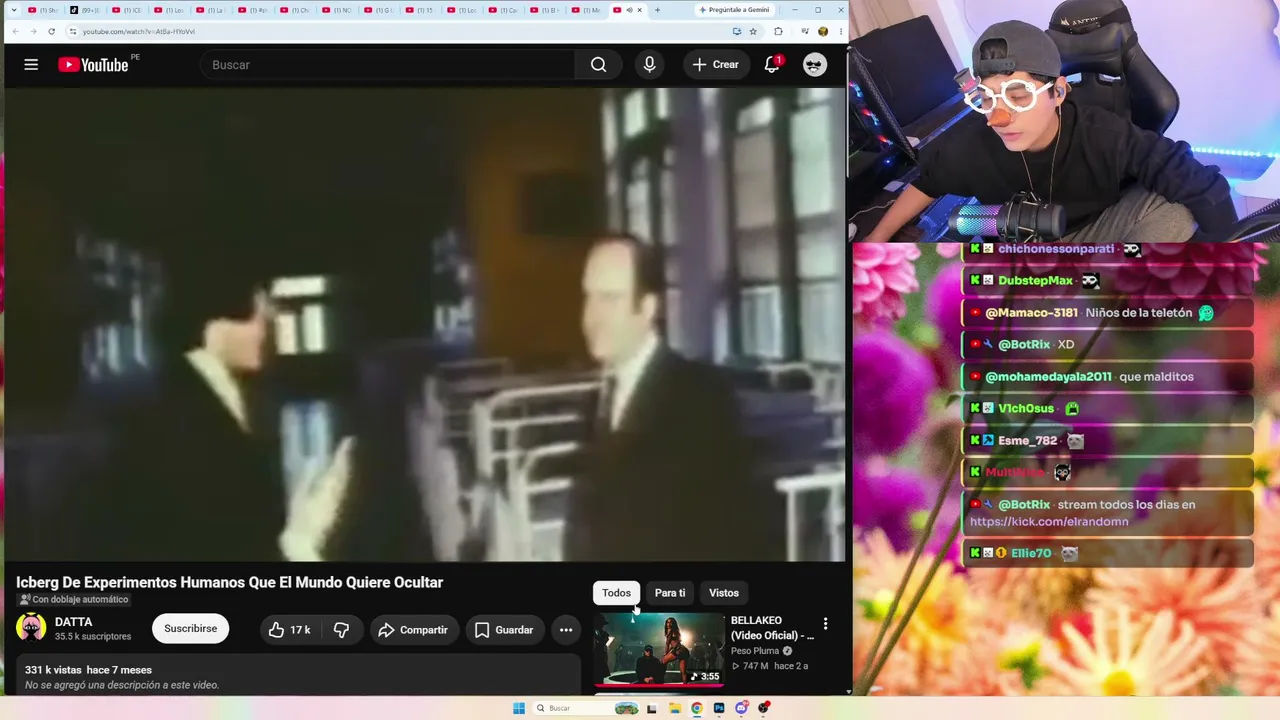Click the 'Con doblaje automático' badge

point(74,600)
